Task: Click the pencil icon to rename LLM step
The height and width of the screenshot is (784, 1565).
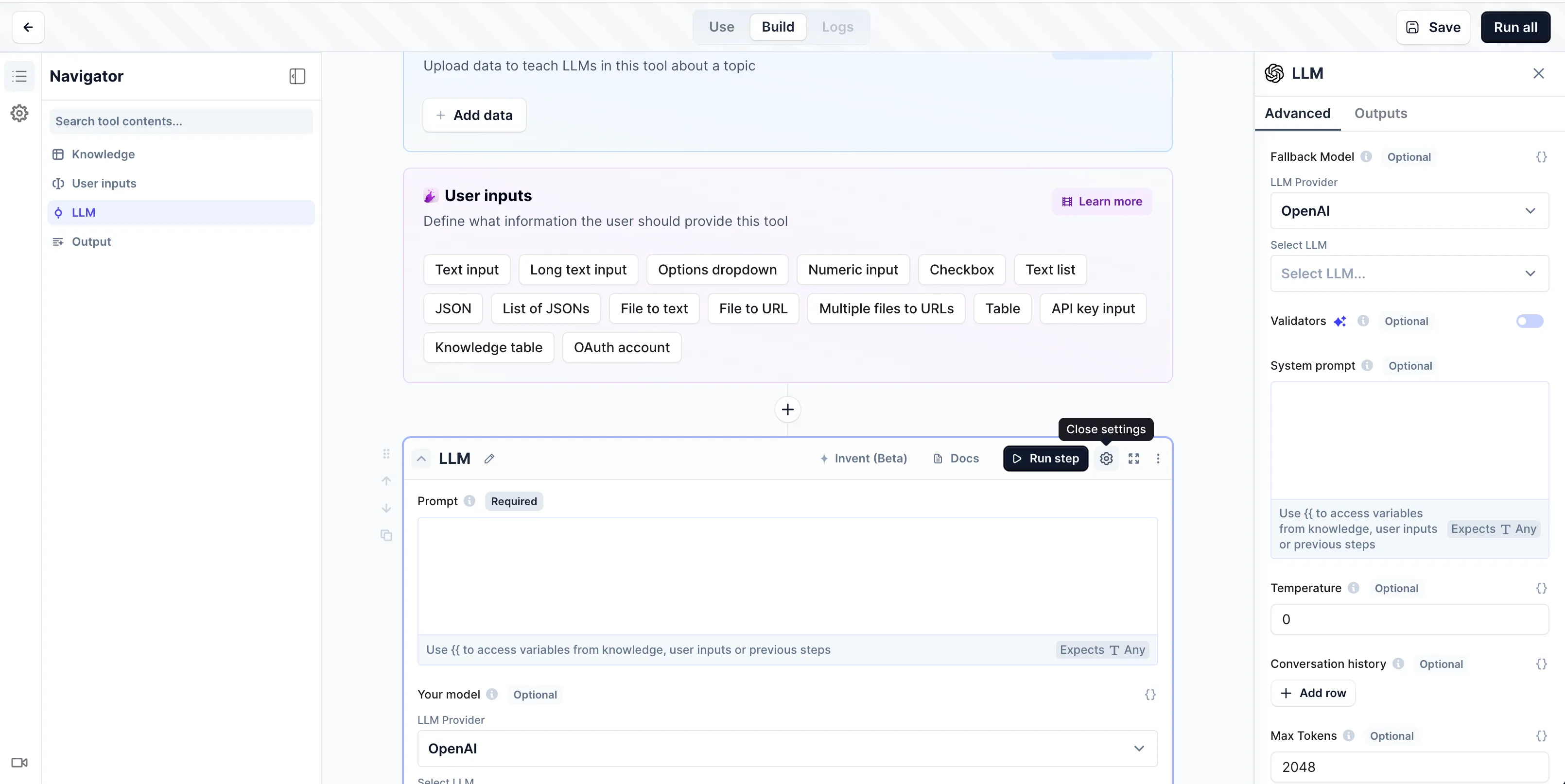Action: coord(489,459)
